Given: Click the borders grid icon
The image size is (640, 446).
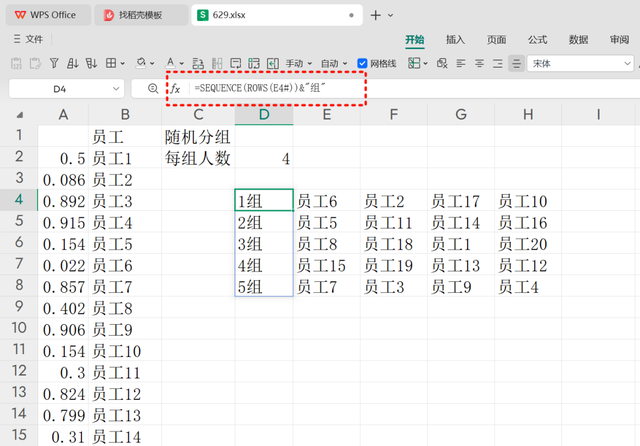Looking at the screenshot, I should 111,63.
